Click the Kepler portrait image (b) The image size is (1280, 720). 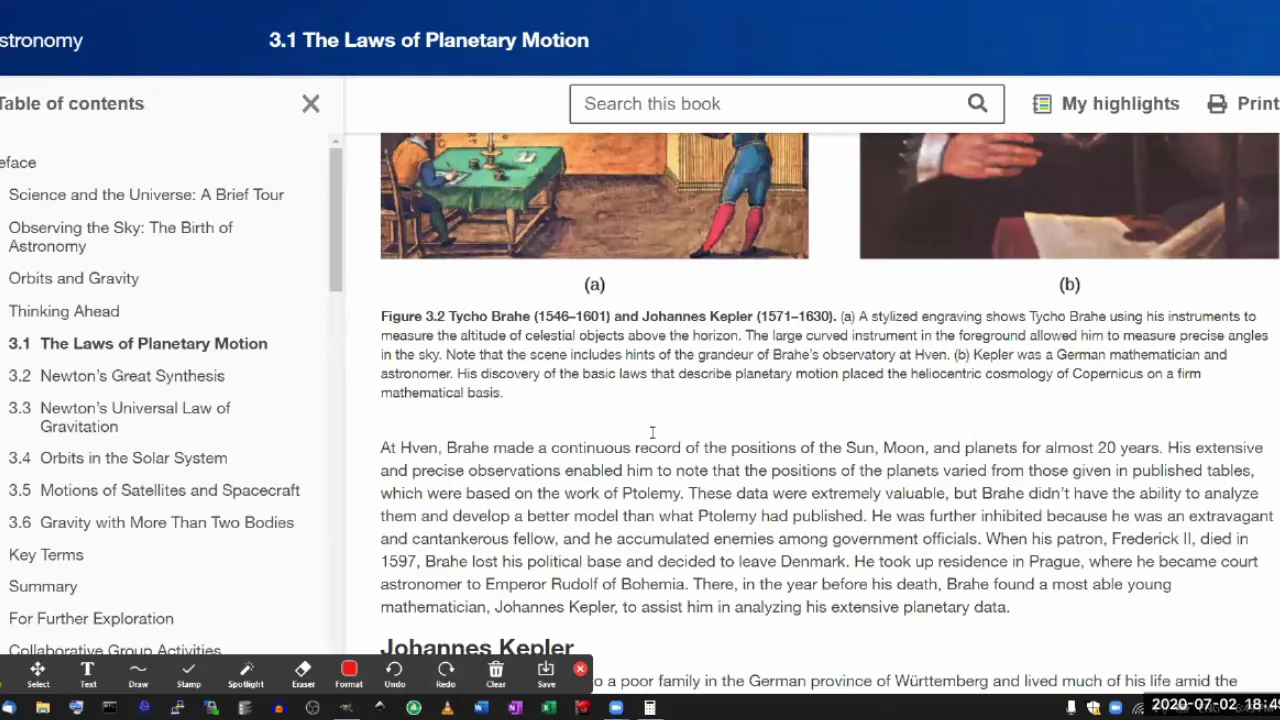tap(1069, 196)
